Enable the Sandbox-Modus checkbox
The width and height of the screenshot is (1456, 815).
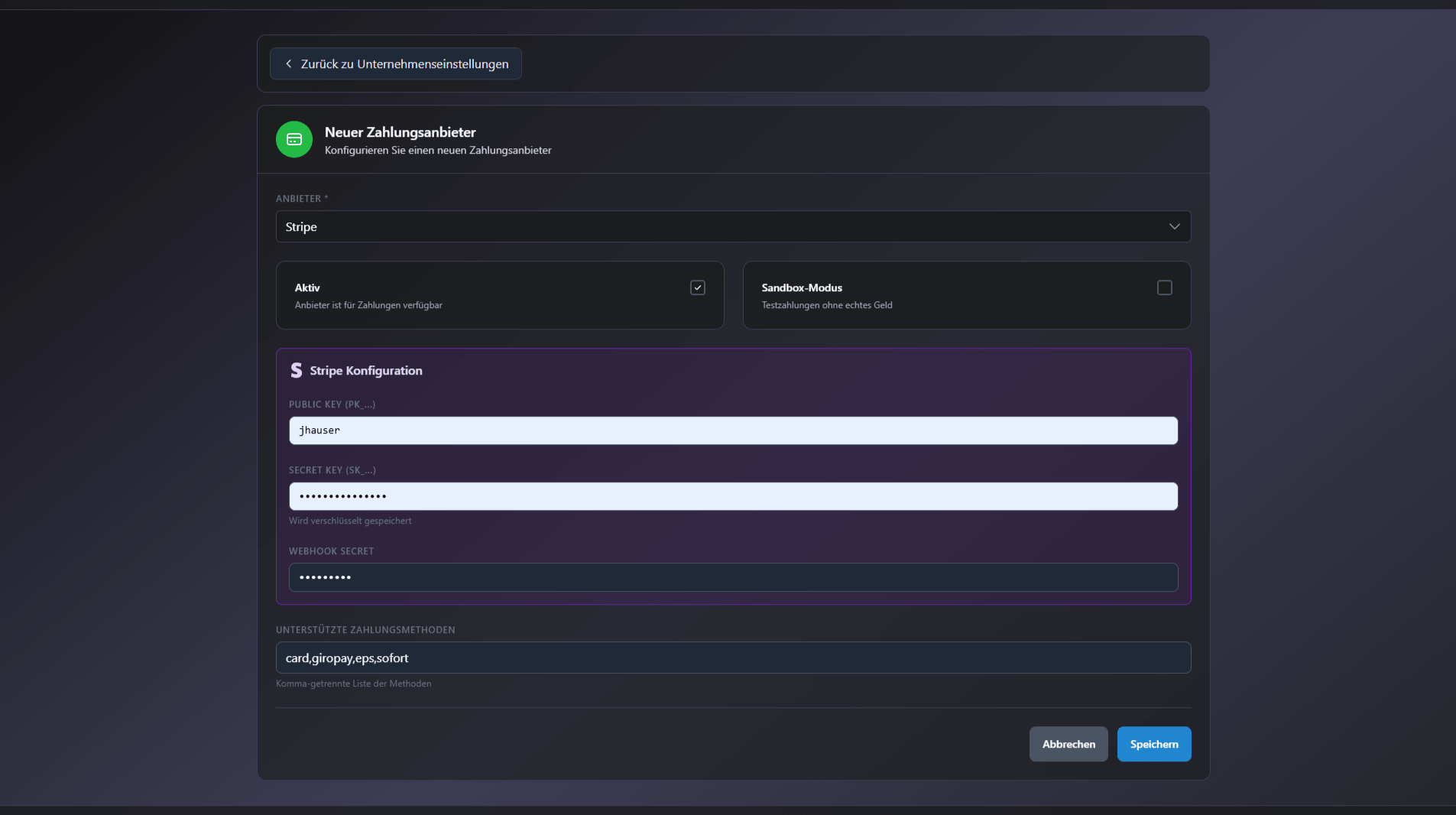click(x=1164, y=288)
